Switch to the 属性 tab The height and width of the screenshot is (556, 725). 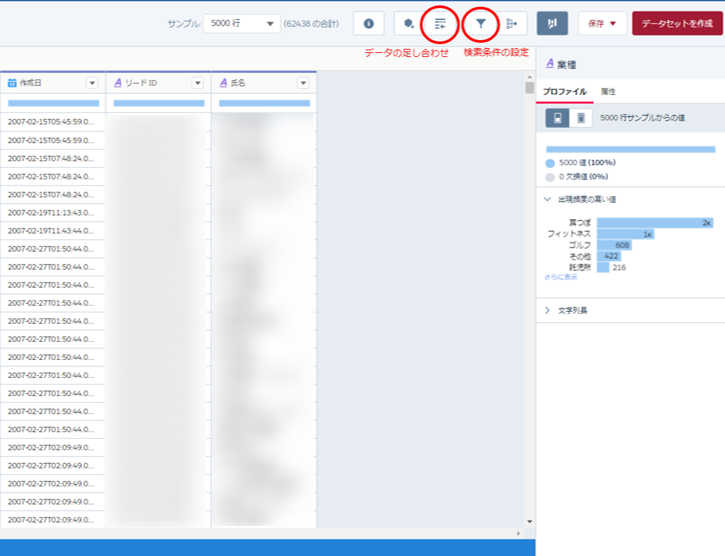tap(608, 92)
